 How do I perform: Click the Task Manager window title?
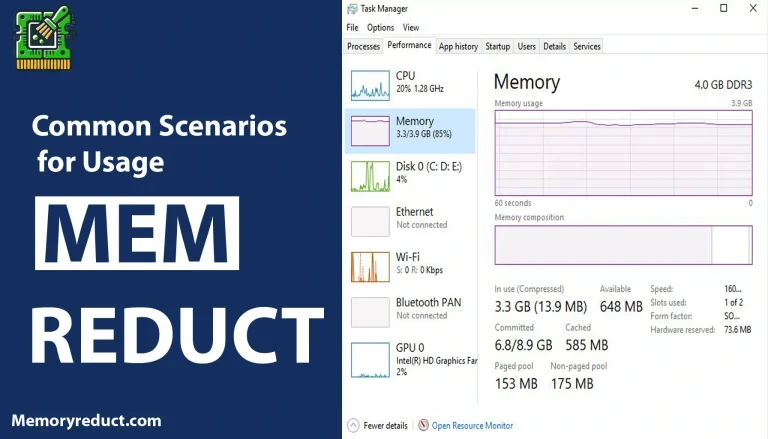pyautogui.click(x=384, y=9)
